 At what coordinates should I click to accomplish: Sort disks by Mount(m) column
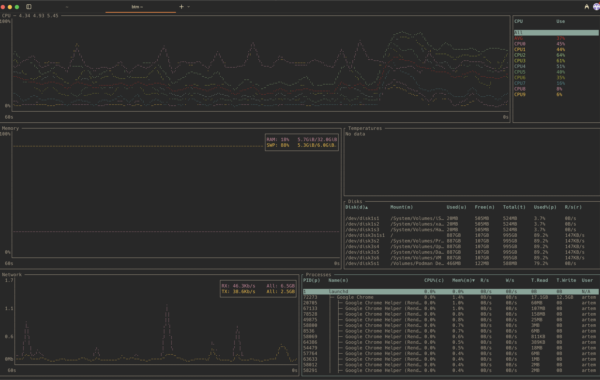coord(401,207)
